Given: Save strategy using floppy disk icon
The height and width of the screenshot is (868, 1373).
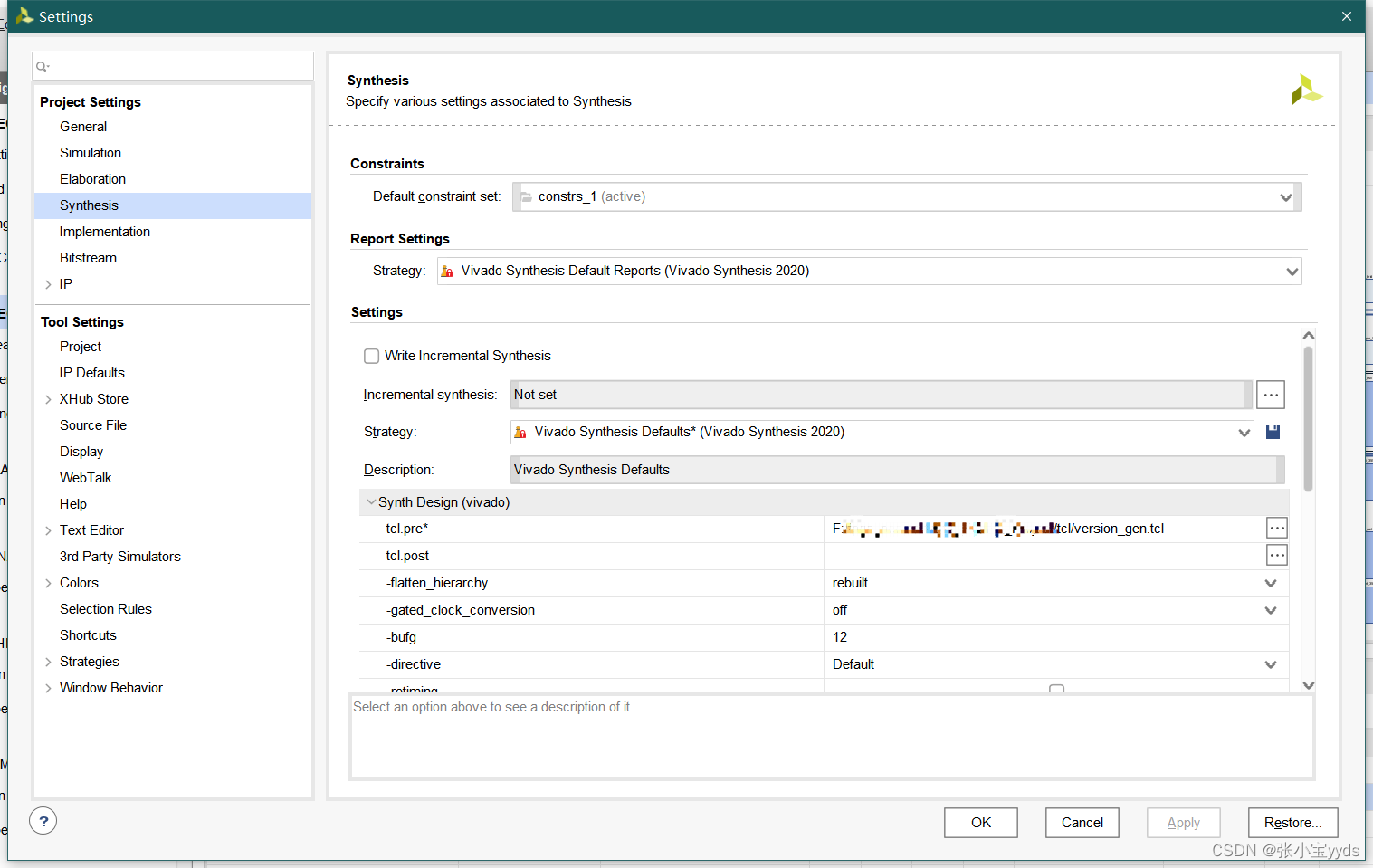Looking at the screenshot, I should 1273,432.
